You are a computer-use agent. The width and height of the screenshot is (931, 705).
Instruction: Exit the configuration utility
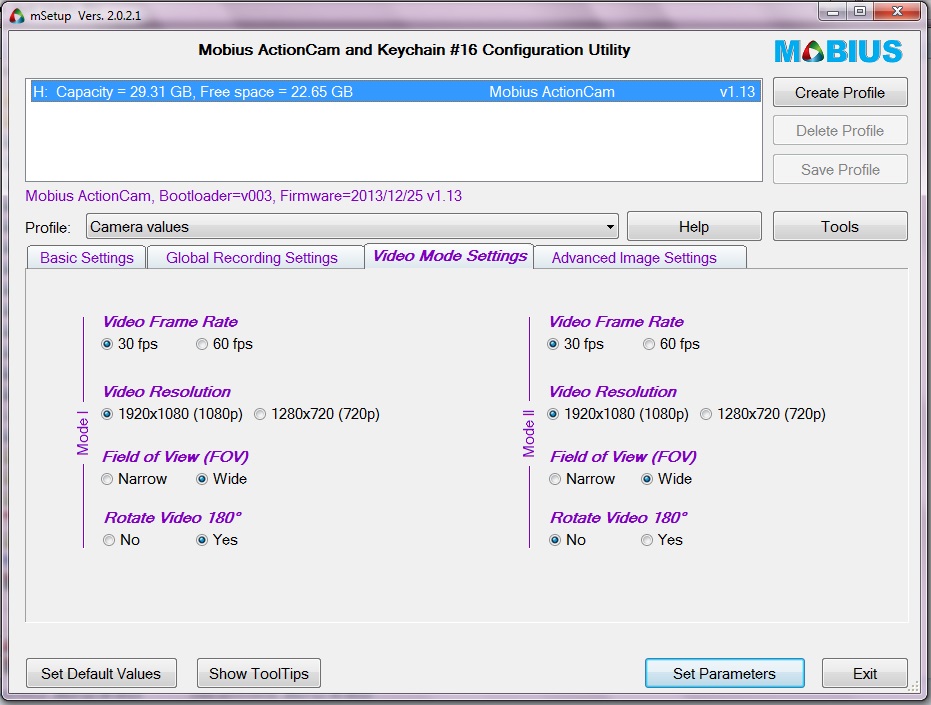(864, 674)
